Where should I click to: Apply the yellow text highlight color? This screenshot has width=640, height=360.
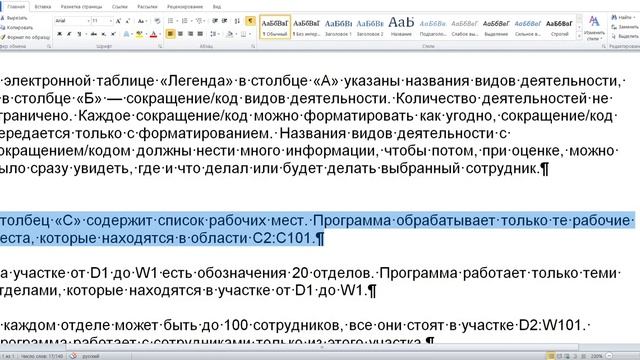(x=139, y=34)
